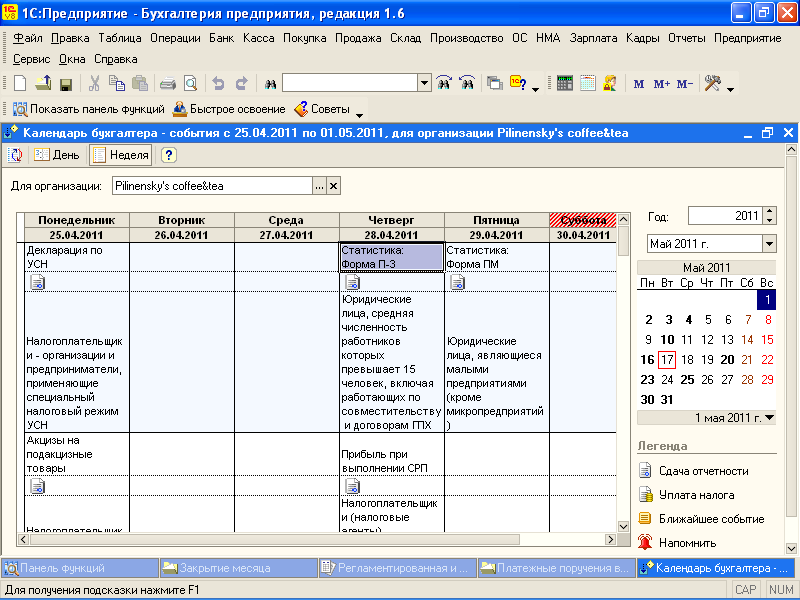
Task: Open the Файл menu
Action: (28, 38)
